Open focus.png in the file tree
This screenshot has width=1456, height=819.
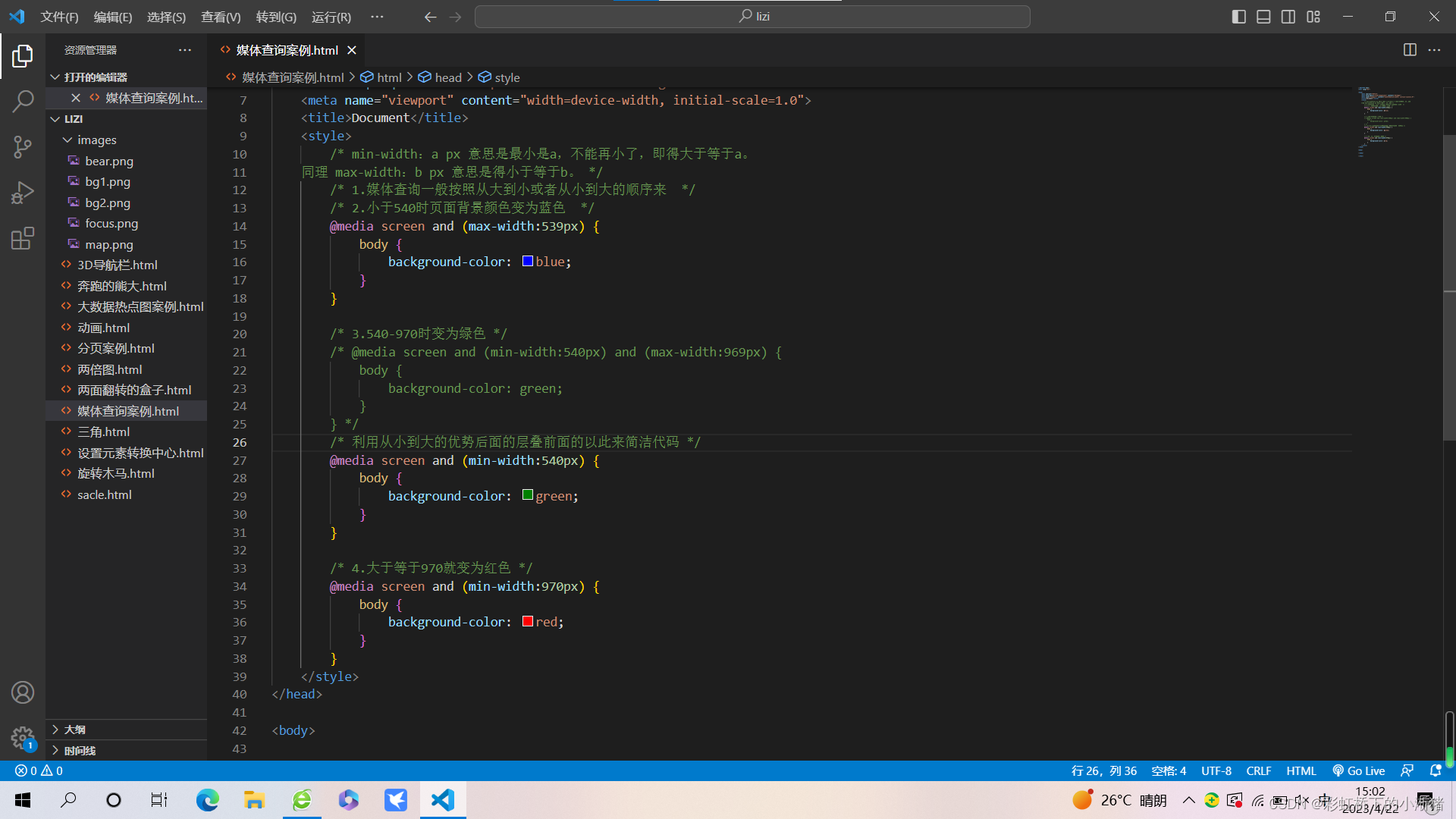[126, 224]
